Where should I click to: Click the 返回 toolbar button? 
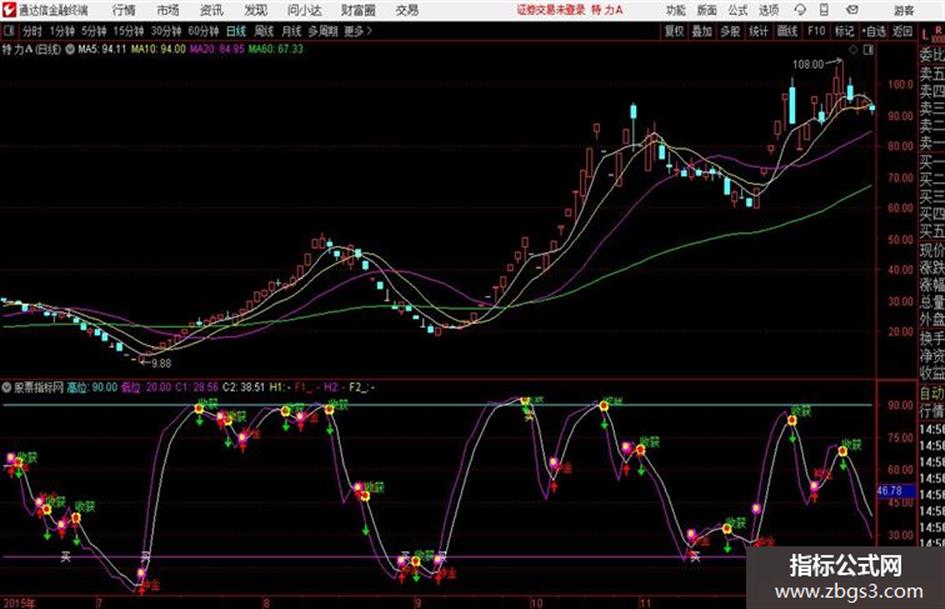click(x=902, y=31)
